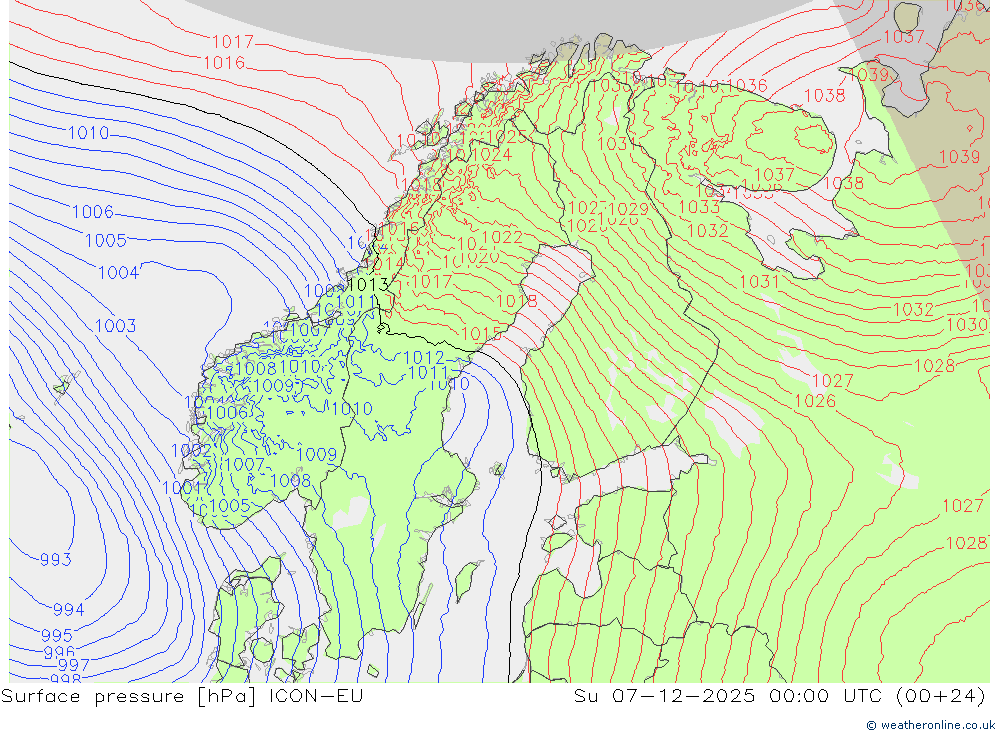Click the blue 995 isobar label

tap(57, 635)
